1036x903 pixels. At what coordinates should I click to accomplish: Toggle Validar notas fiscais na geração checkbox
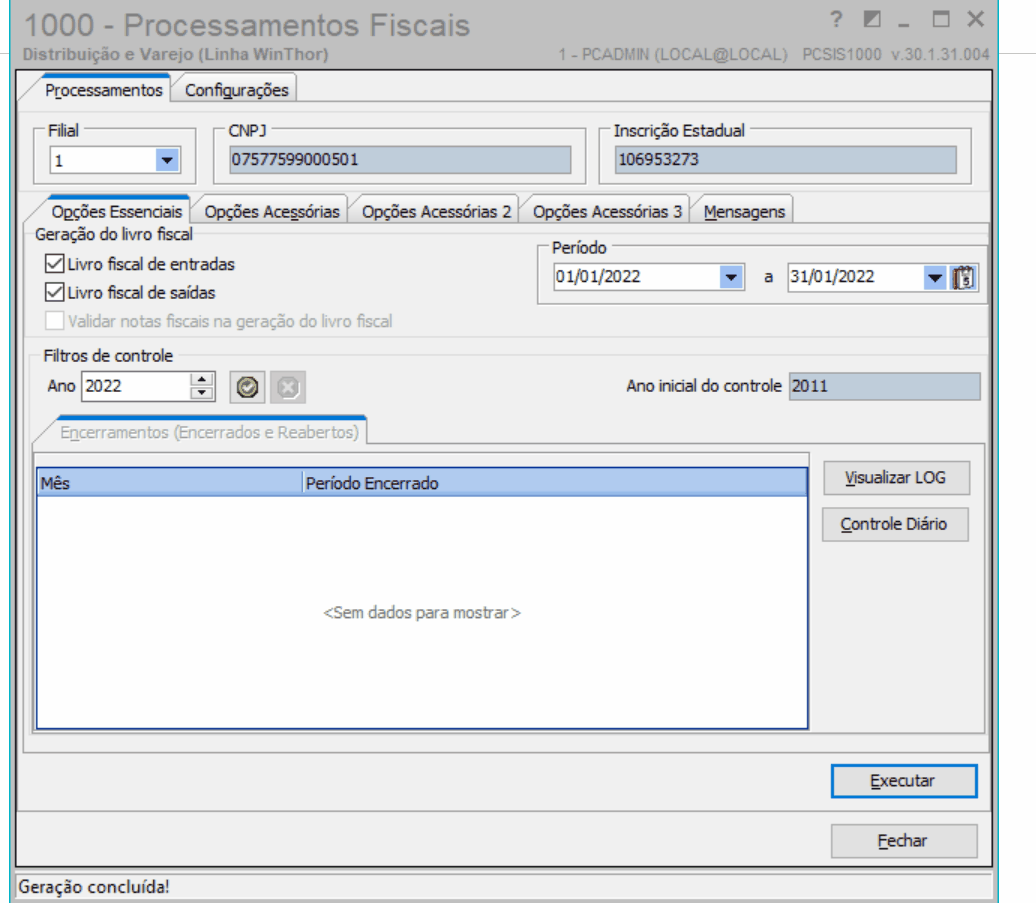pos(55,321)
